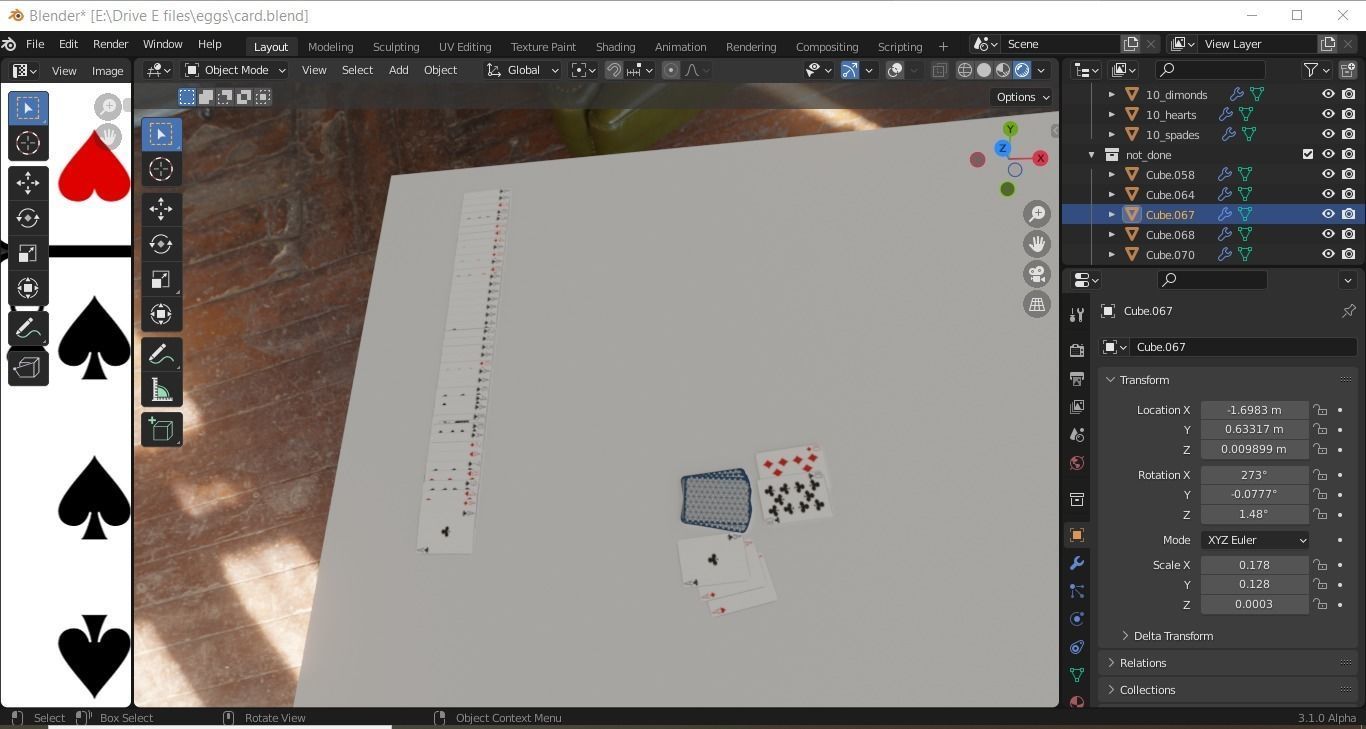This screenshot has height=729, width=1366.
Task: Click the Location X value field
Action: click(x=1254, y=410)
